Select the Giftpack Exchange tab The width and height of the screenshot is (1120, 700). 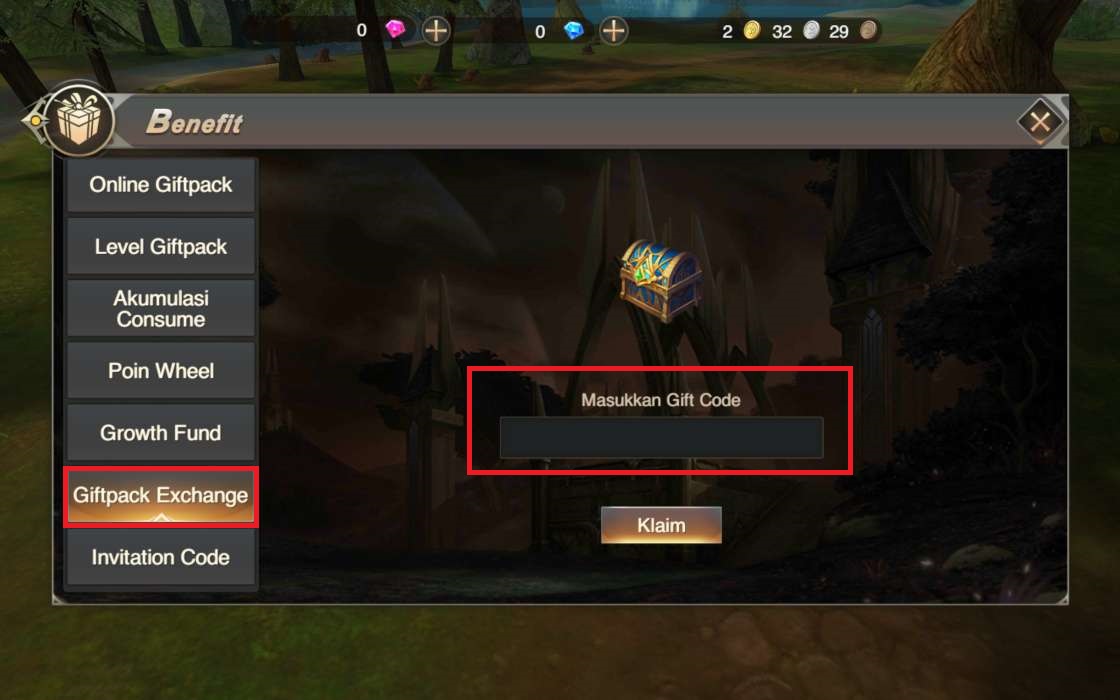pos(161,496)
